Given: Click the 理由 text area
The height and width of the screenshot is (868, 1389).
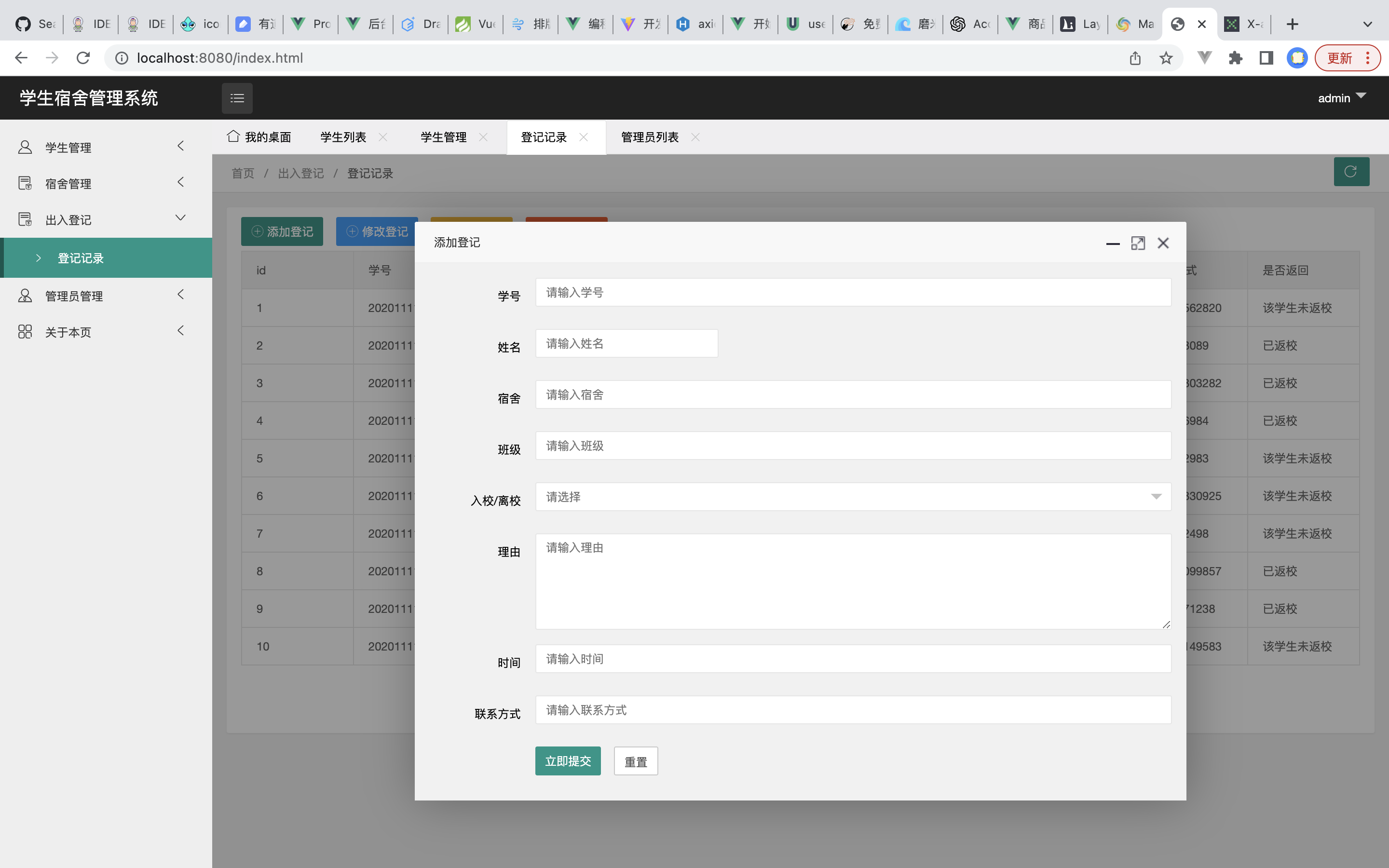Looking at the screenshot, I should click(x=852, y=581).
